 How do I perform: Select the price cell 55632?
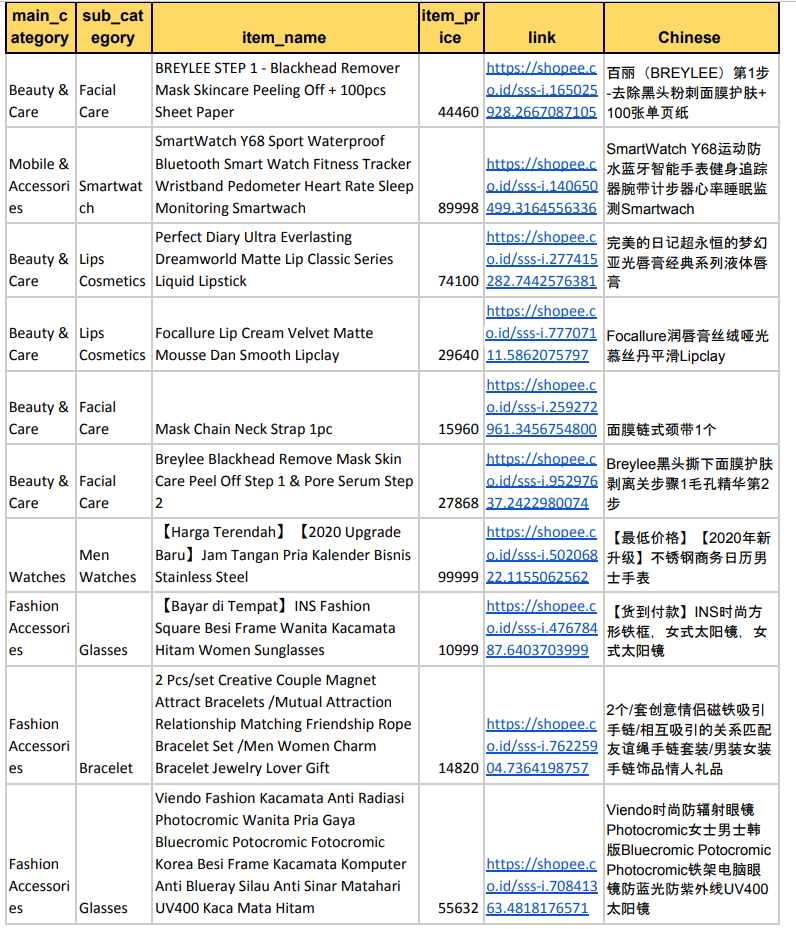(x=451, y=853)
